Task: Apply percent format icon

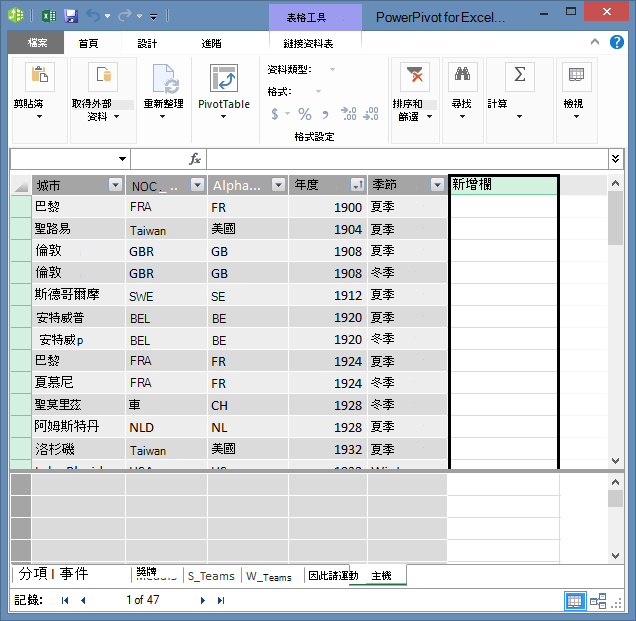Action: (x=305, y=114)
